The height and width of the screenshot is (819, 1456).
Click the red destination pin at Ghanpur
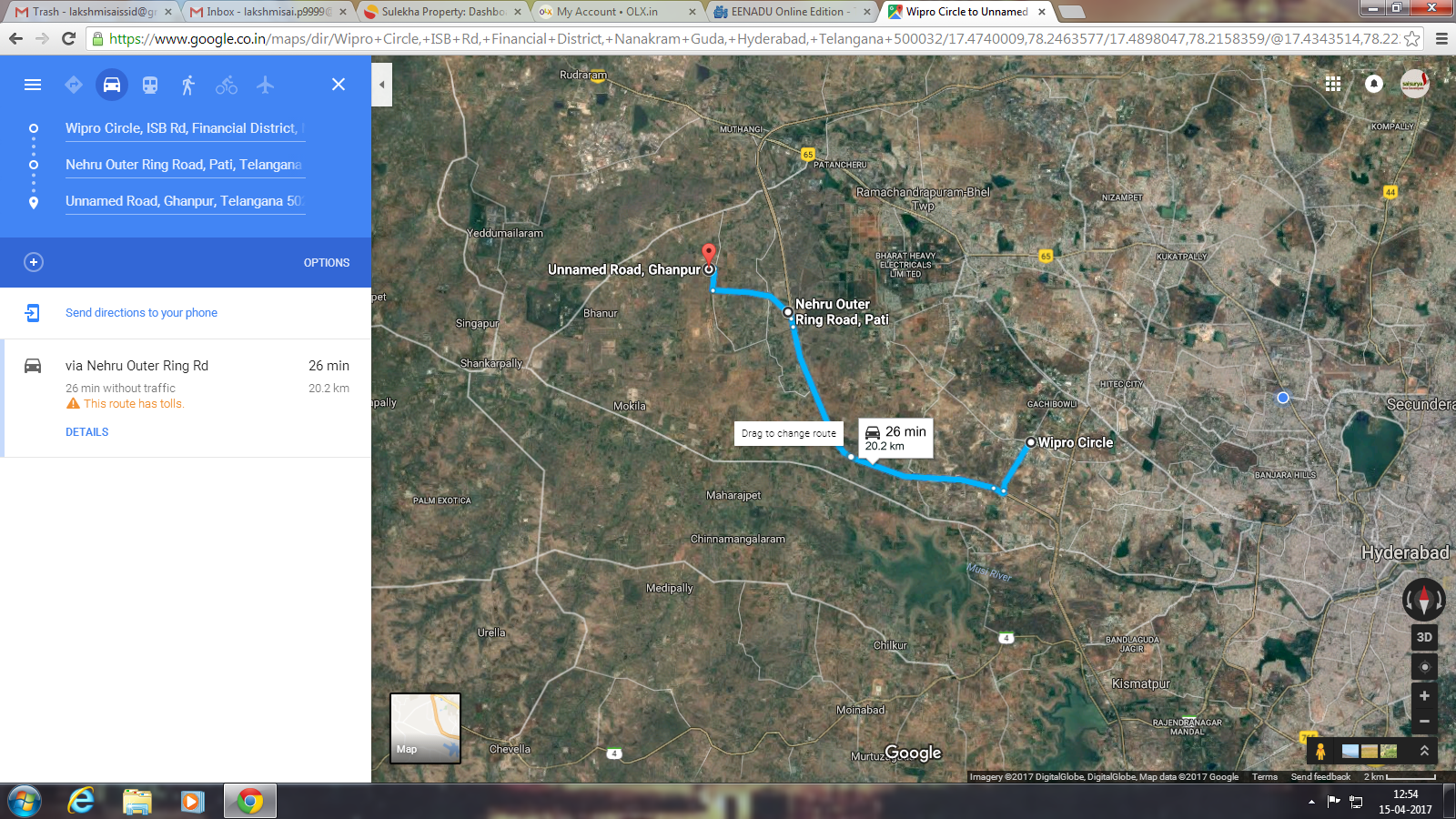709,254
